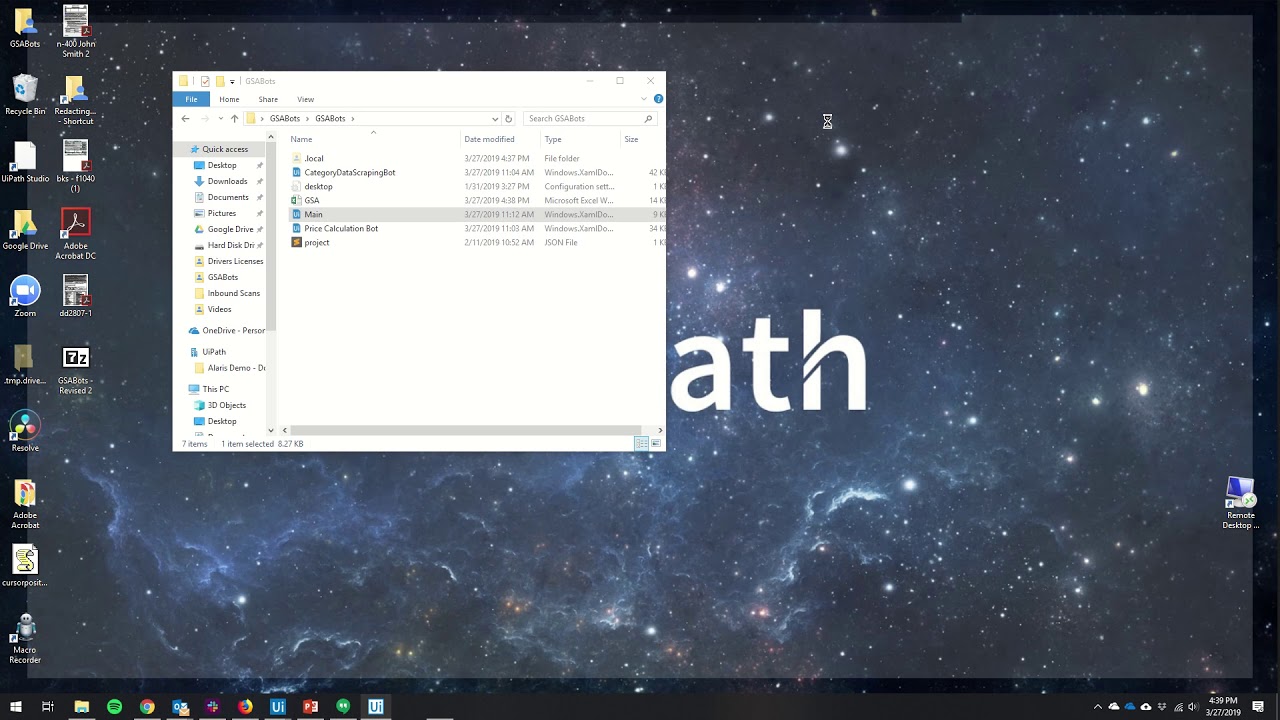The height and width of the screenshot is (720, 1280).
Task: Open Downloads in Quick access
Action: (227, 181)
